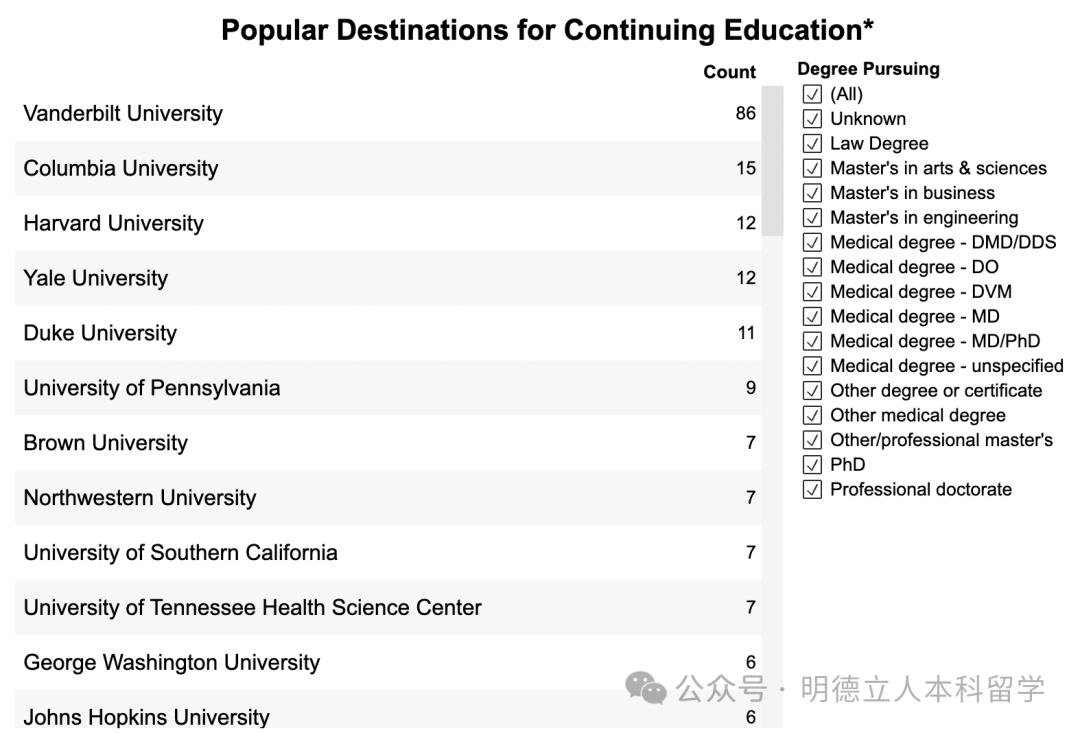Toggle Other medical degree checkbox
This screenshot has width=1080, height=733.
tap(812, 416)
